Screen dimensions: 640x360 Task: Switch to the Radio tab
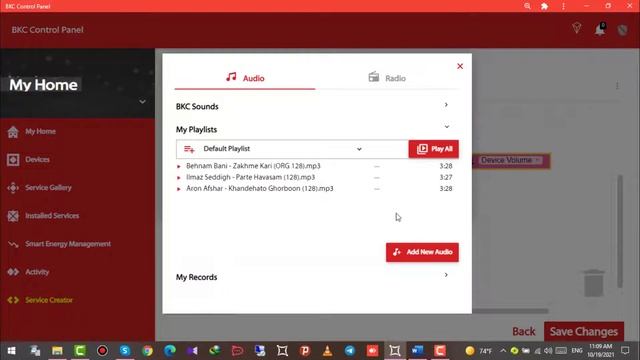point(387,78)
